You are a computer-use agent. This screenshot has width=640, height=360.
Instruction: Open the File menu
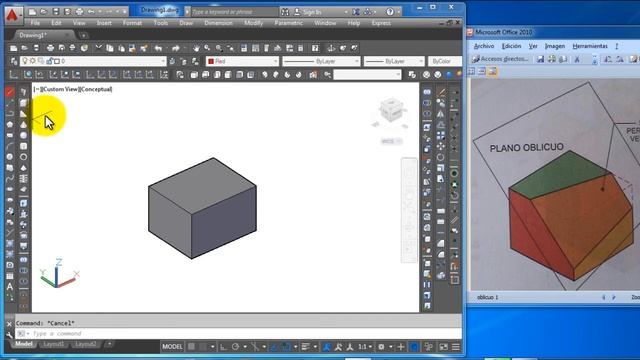[x=36, y=23]
